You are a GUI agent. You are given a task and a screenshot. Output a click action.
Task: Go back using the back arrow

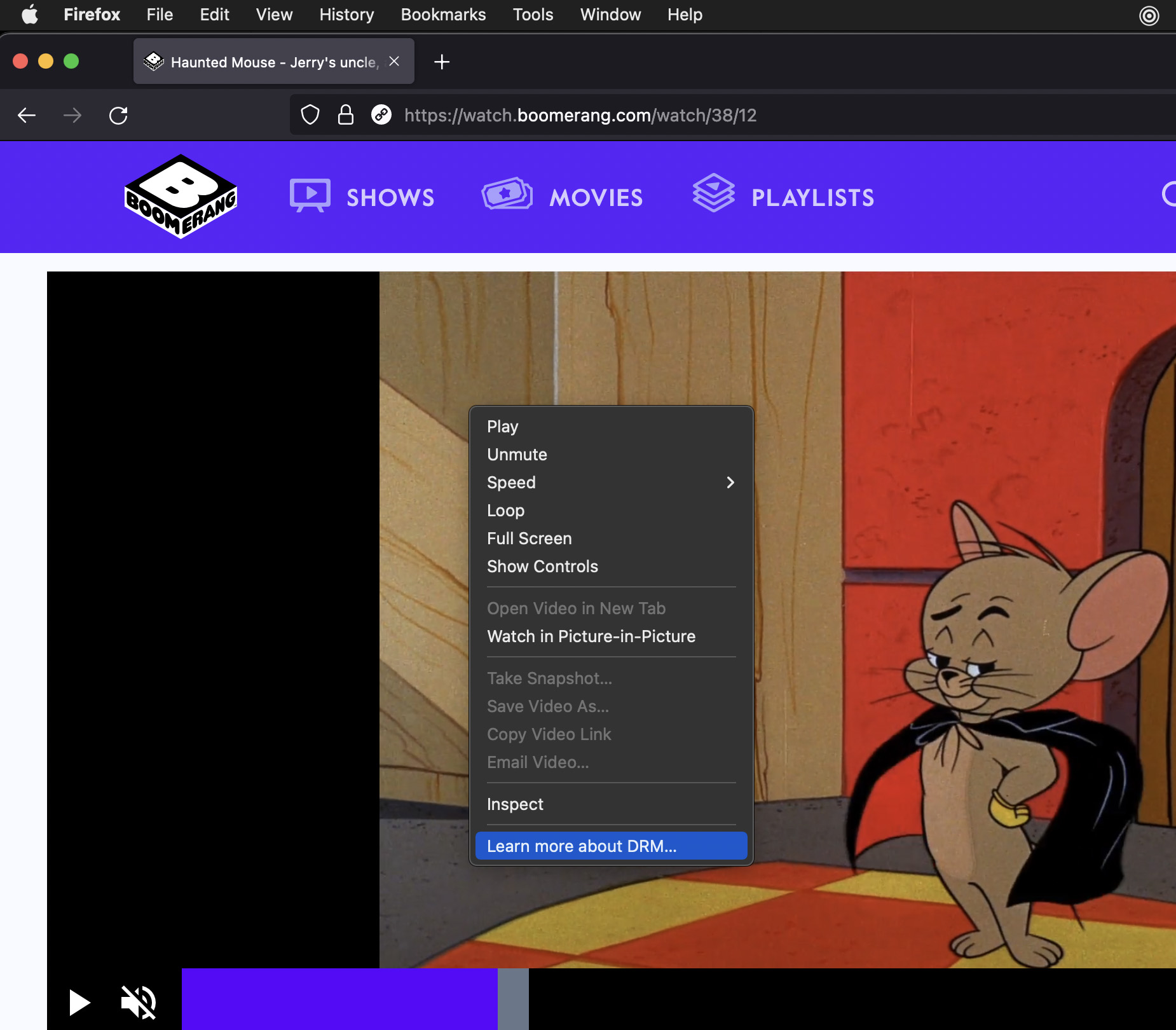(27, 115)
